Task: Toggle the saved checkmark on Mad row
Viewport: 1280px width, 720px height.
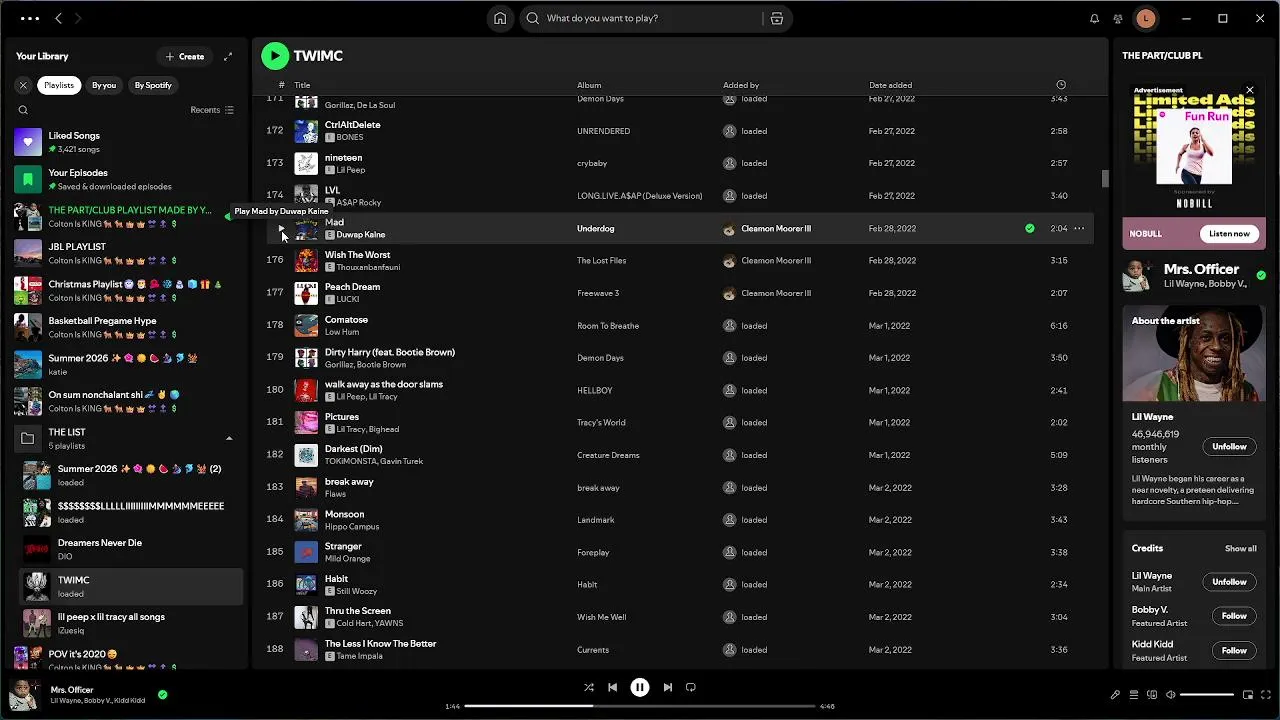Action: click(1030, 228)
